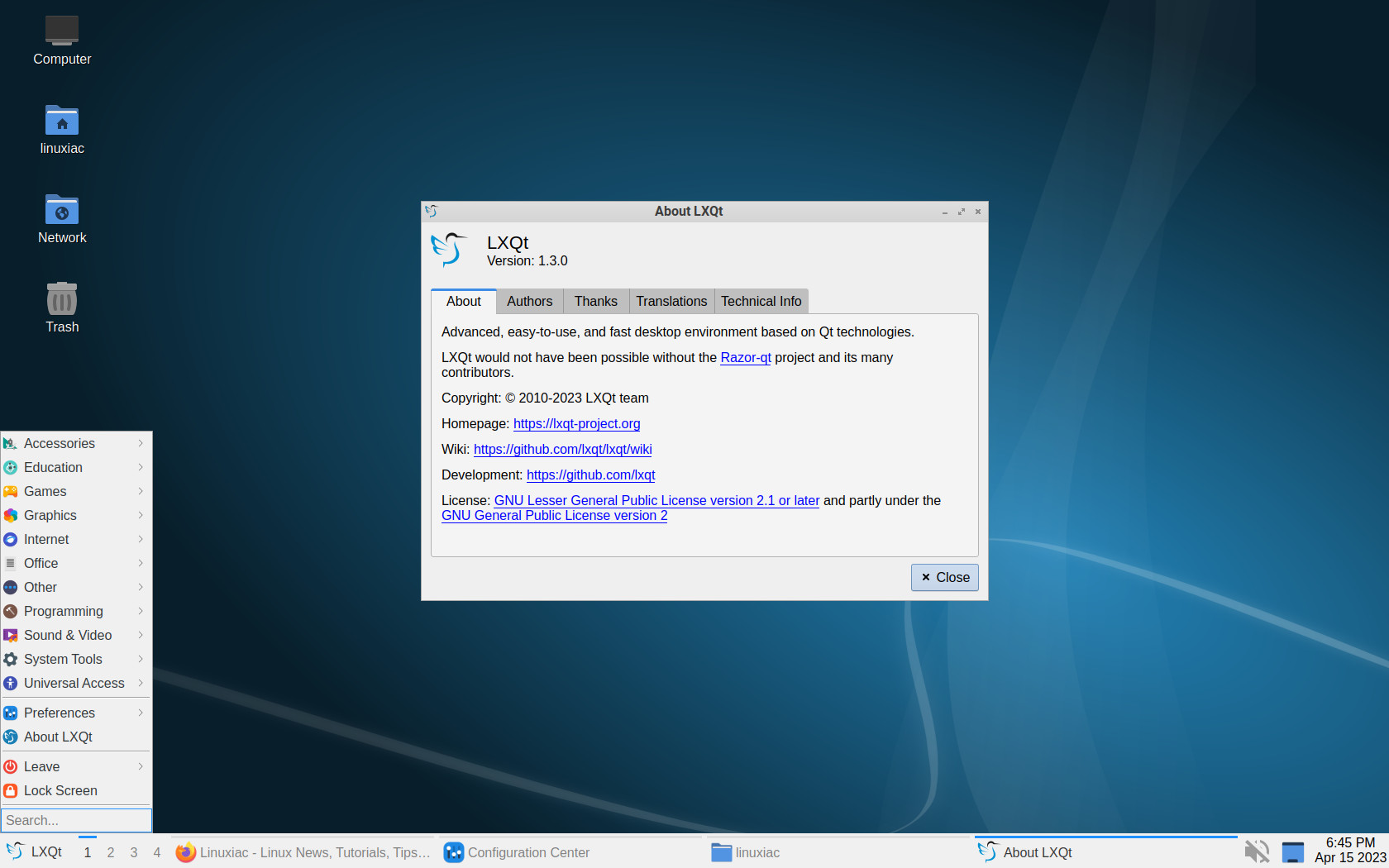Click the clock showing 6:45 PM

click(x=1350, y=851)
